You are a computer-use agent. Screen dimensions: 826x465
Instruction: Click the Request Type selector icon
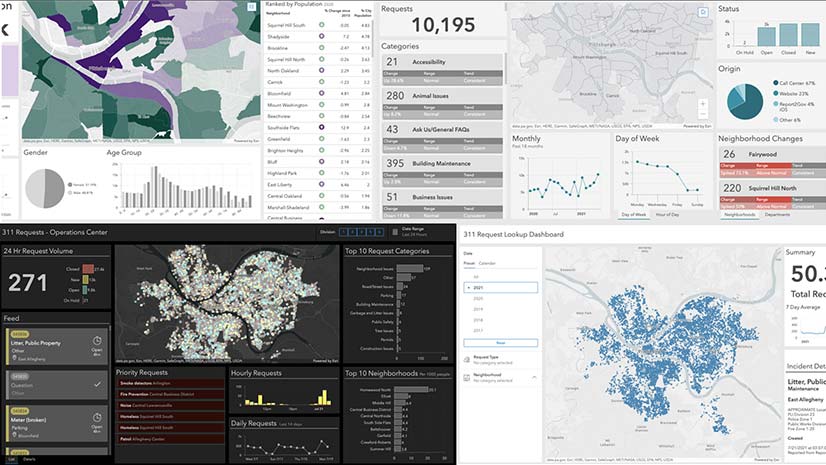tap(467, 360)
